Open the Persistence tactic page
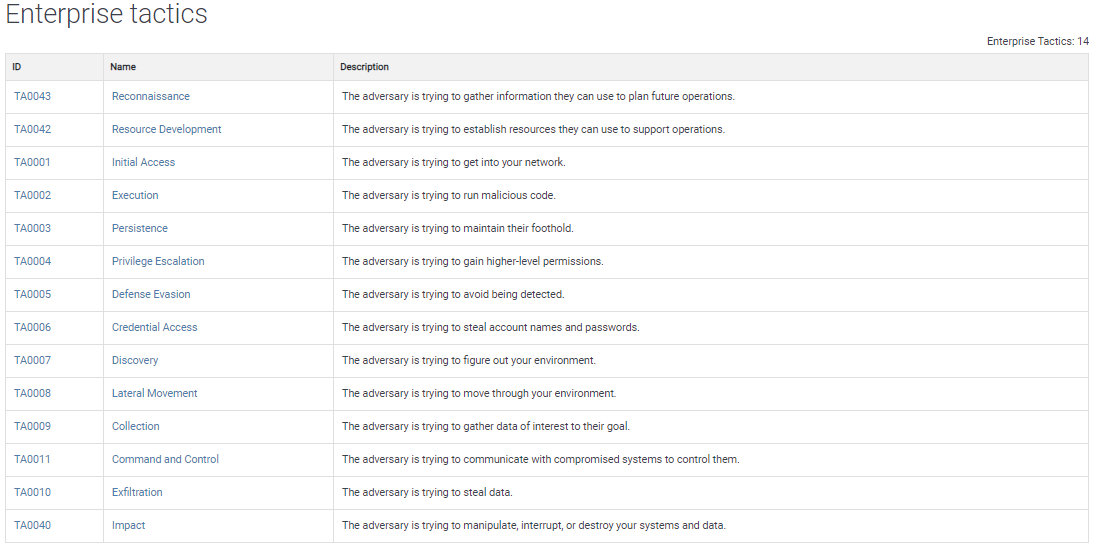Viewport: 1103px width, 550px height. [139, 229]
